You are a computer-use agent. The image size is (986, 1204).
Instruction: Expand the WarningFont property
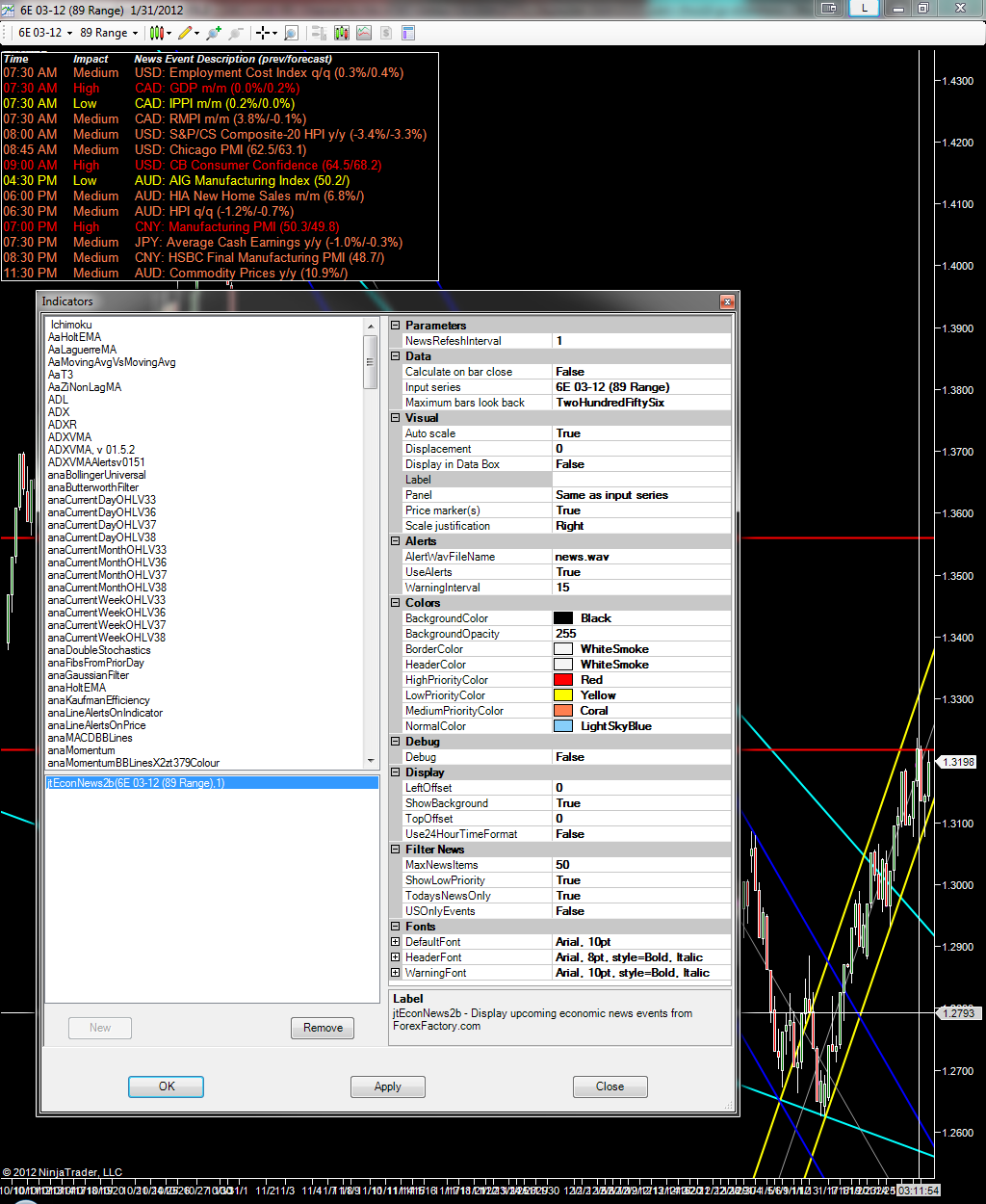[x=396, y=973]
